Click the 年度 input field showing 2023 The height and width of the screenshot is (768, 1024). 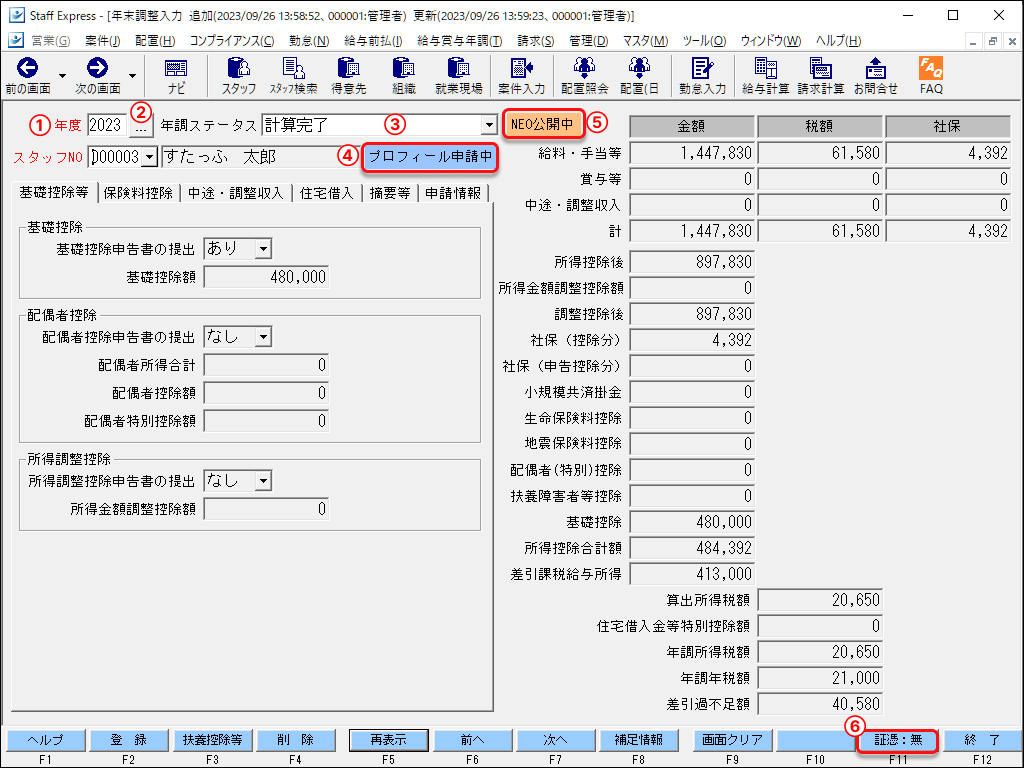[107, 125]
